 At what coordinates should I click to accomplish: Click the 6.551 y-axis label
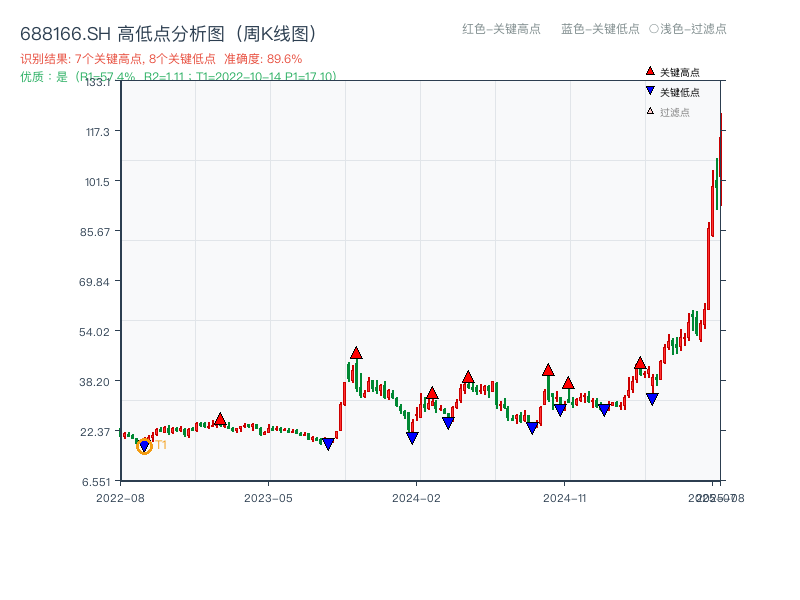tap(96, 482)
